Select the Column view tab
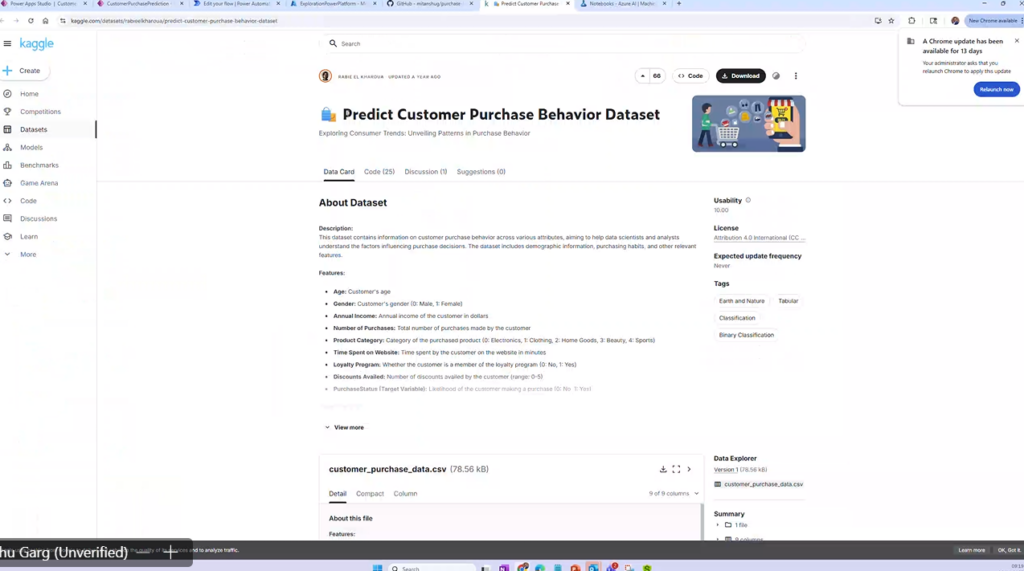The image size is (1024, 571). 405,494
